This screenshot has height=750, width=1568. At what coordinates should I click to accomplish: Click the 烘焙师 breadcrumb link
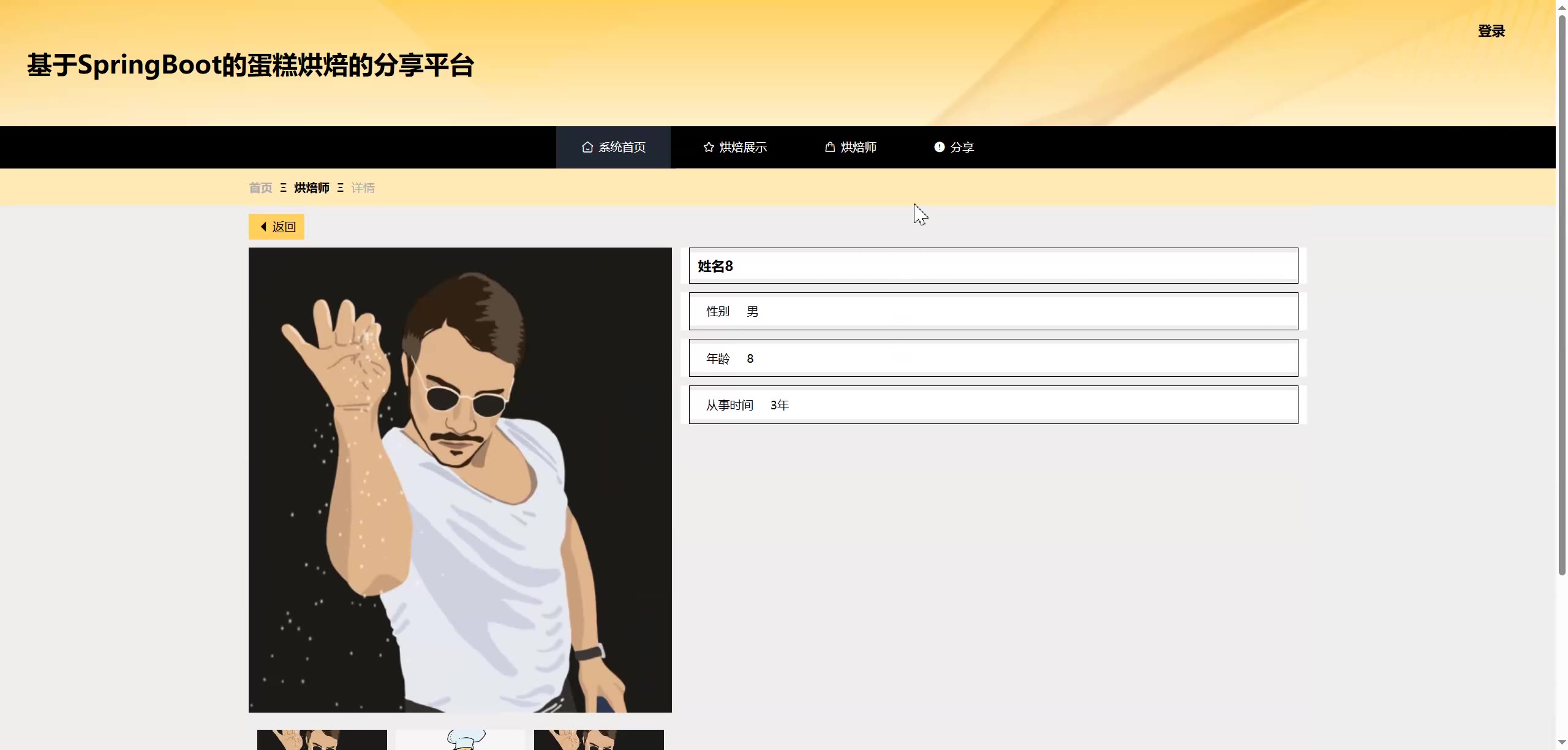[311, 188]
